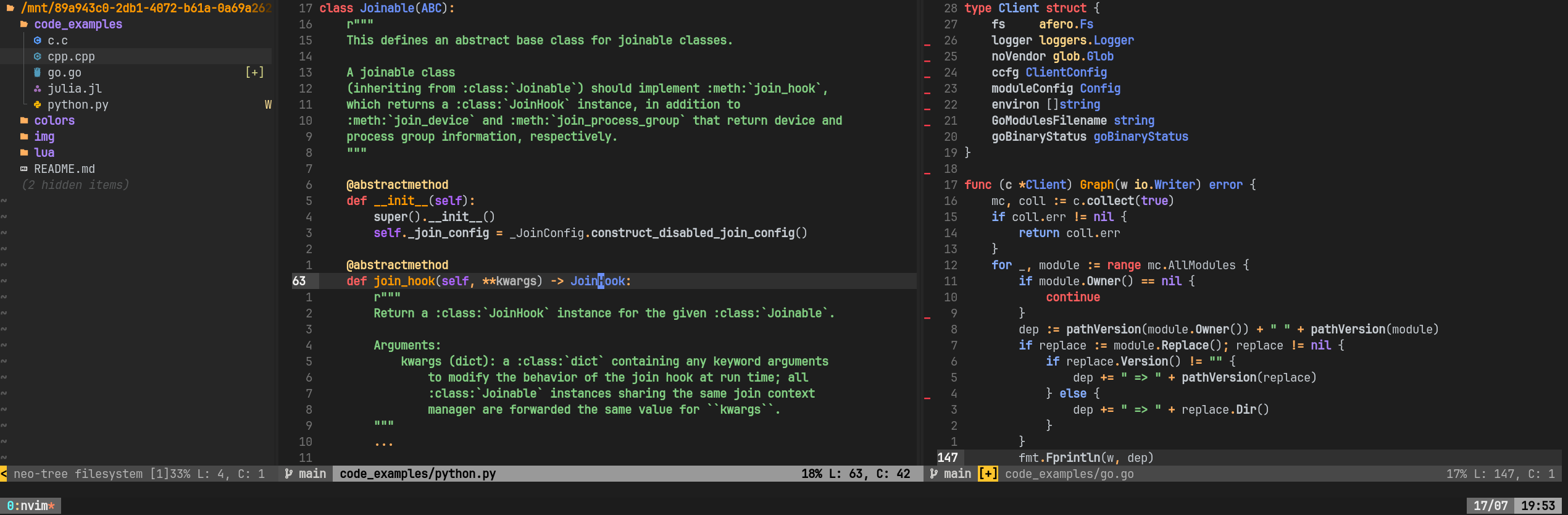Click code_examples/python.py statusline filename

click(x=417, y=474)
